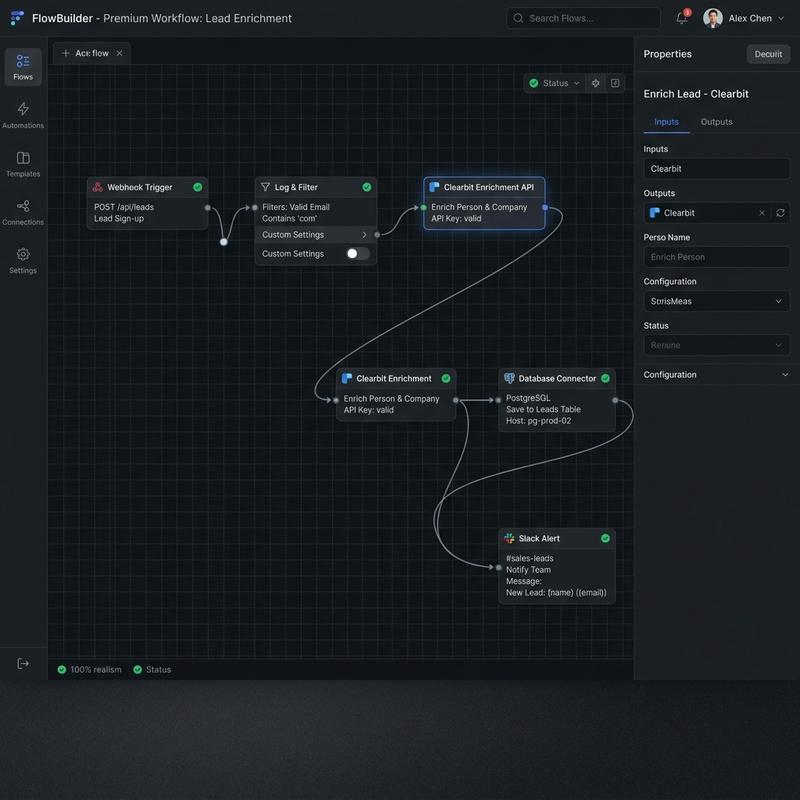Click the Slack Alert green status check

click(x=605, y=538)
